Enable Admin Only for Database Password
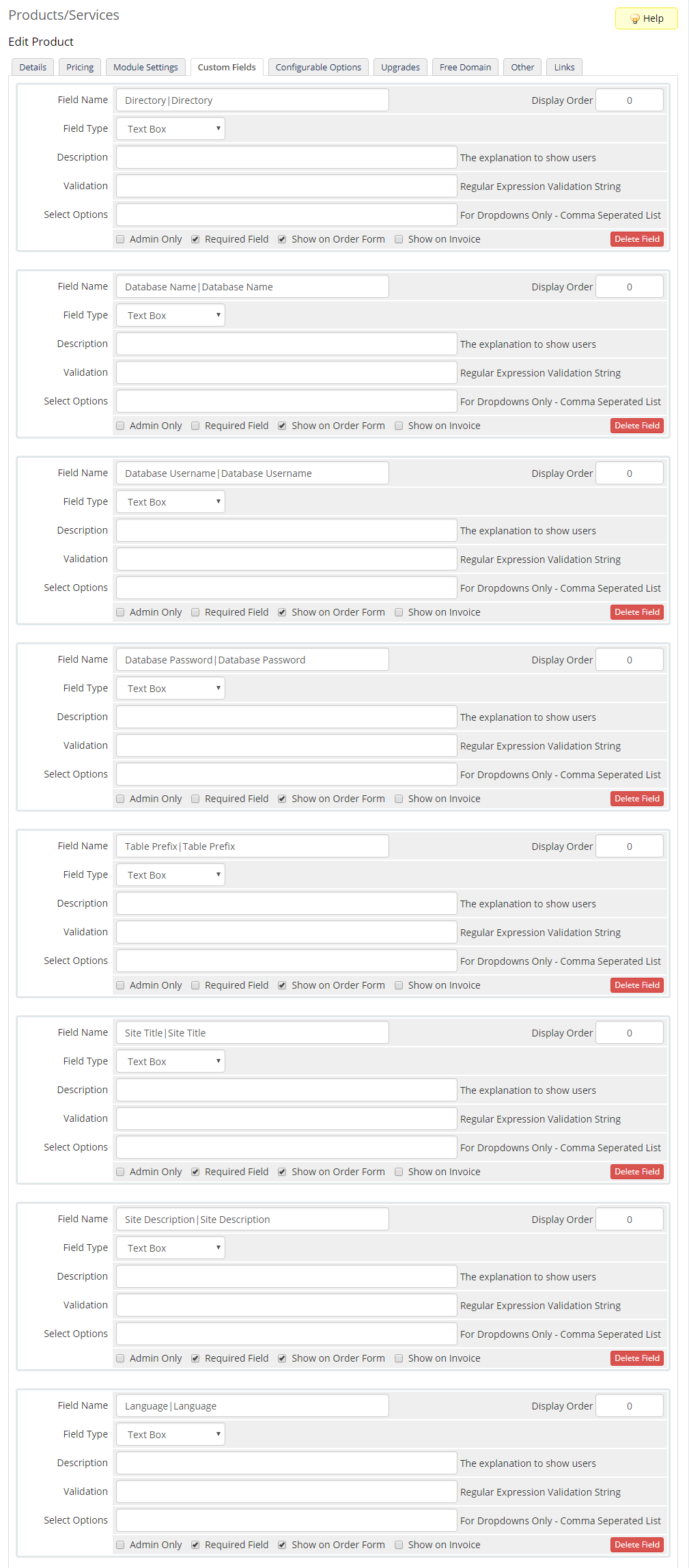The height and width of the screenshot is (1568, 689). point(120,799)
